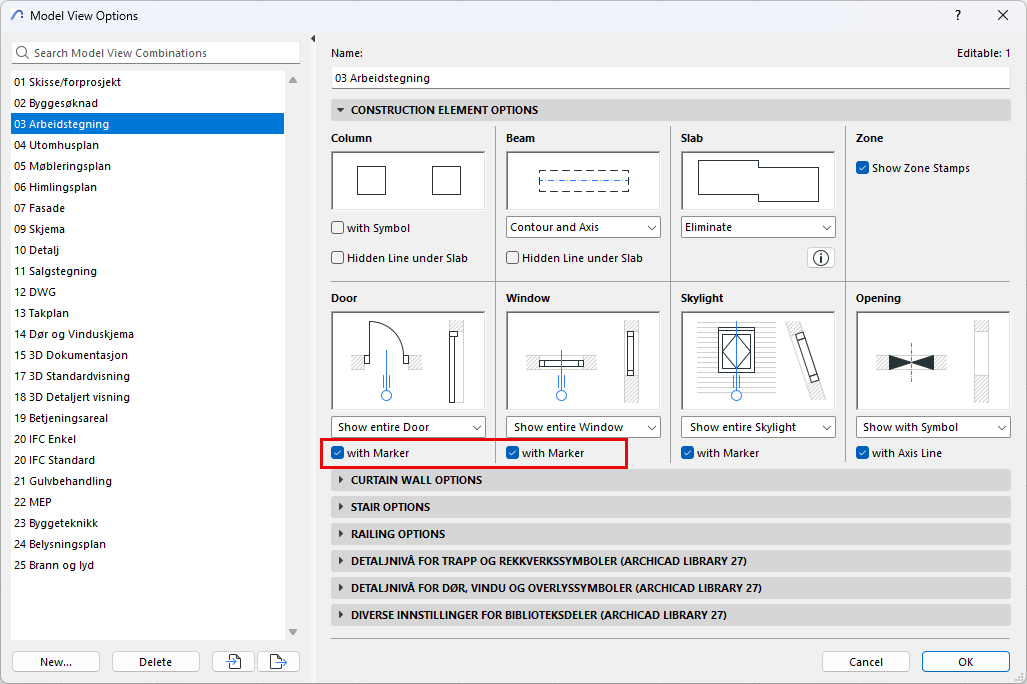Click the Skylight symbol preview image
Screen dimensions: 1027x684
[758, 359]
